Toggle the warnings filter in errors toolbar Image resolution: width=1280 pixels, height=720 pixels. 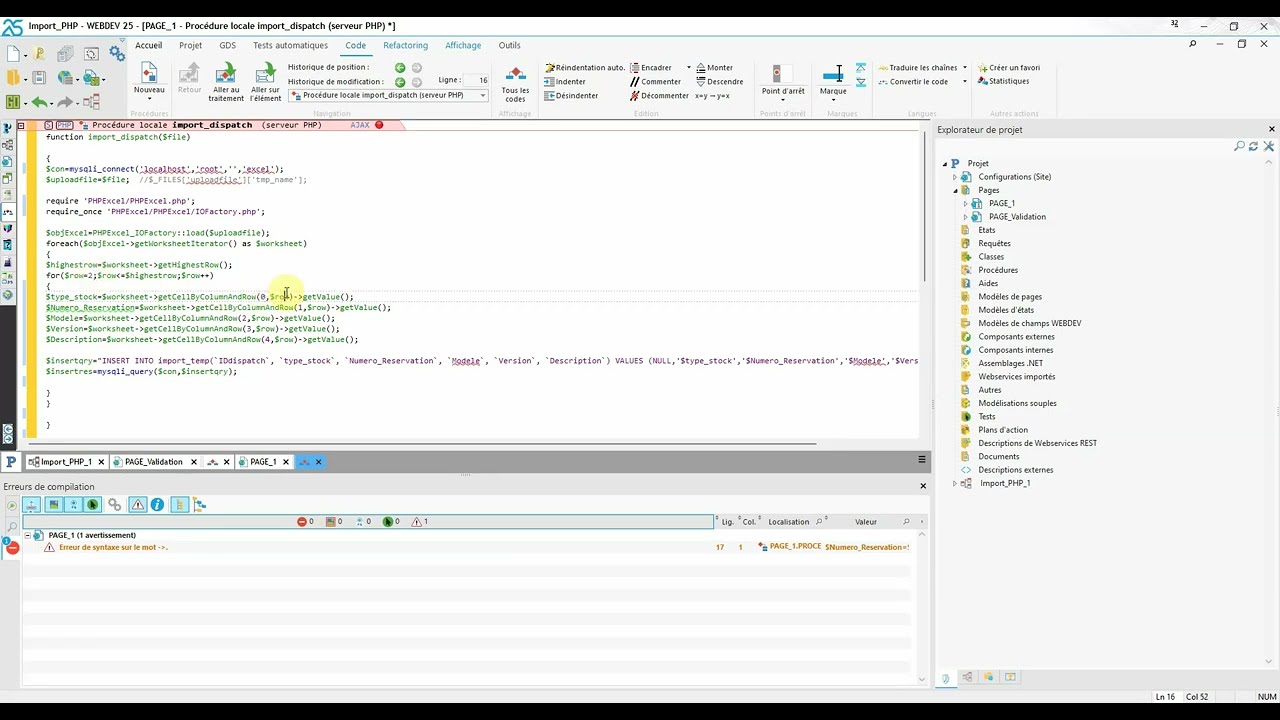coord(138,505)
